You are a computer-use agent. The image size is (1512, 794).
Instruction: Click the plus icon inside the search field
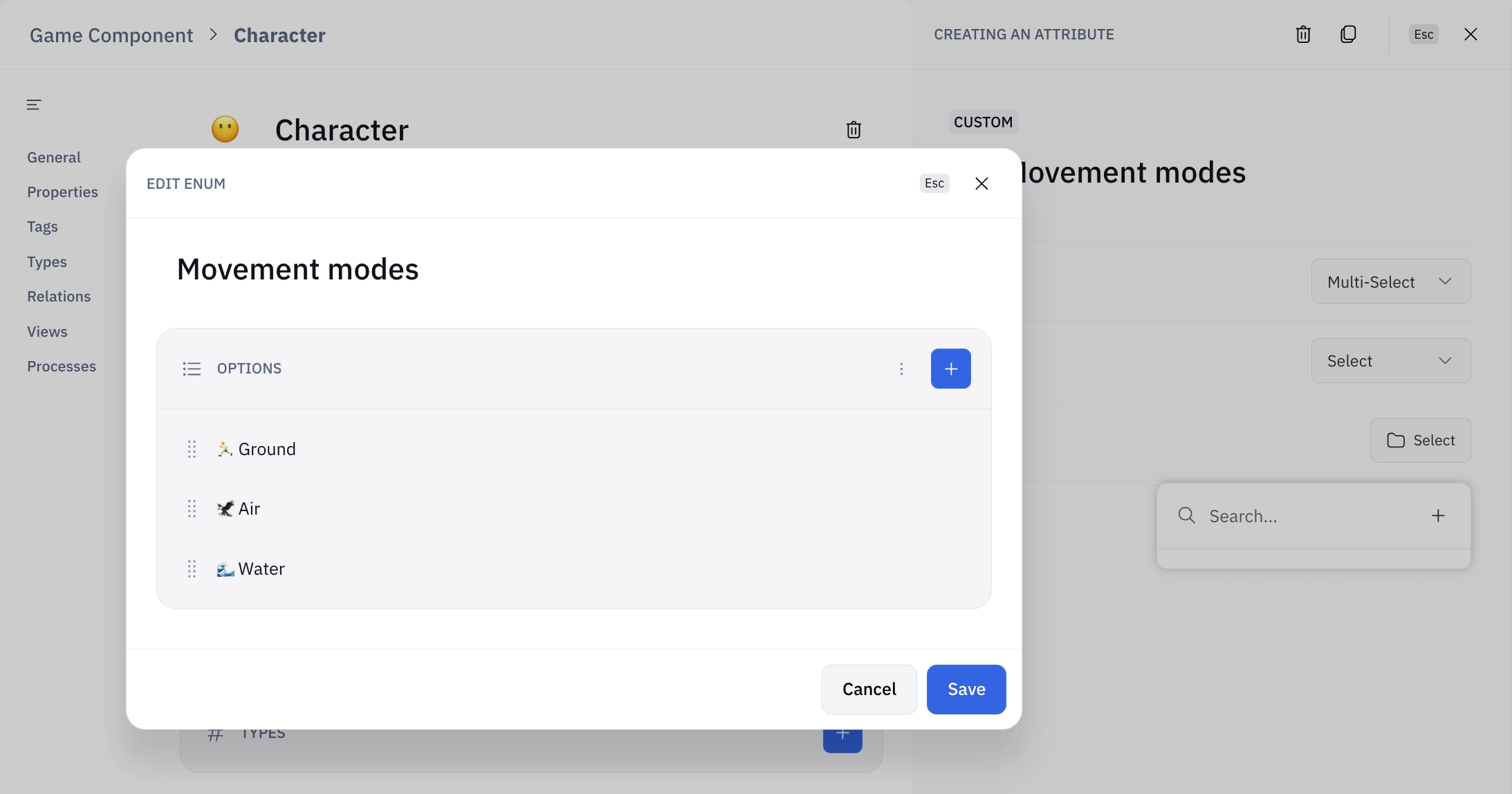[x=1439, y=515]
